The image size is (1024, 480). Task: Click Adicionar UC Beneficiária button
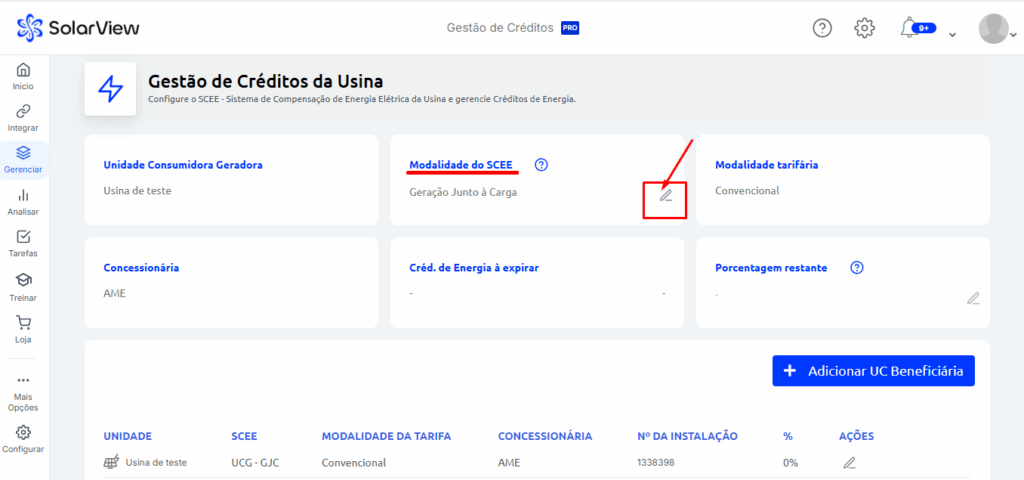(873, 371)
